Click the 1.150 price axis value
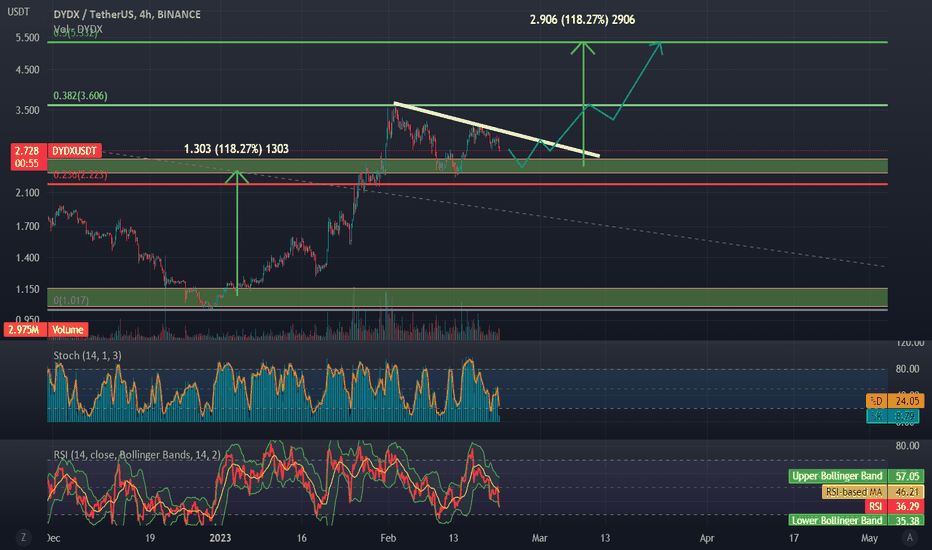 [x=27, y=289]
